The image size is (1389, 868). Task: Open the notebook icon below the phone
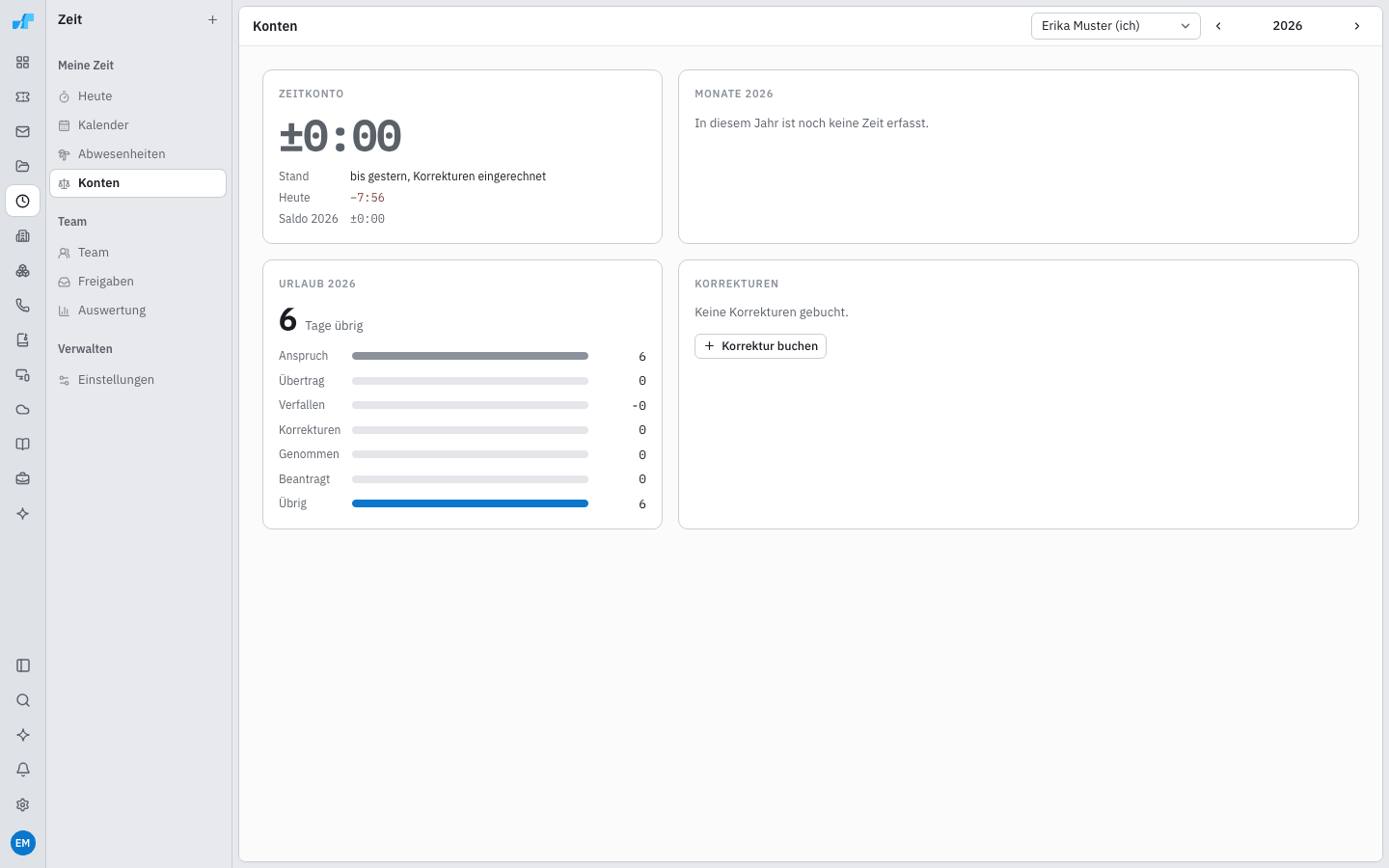pos(23,340)
